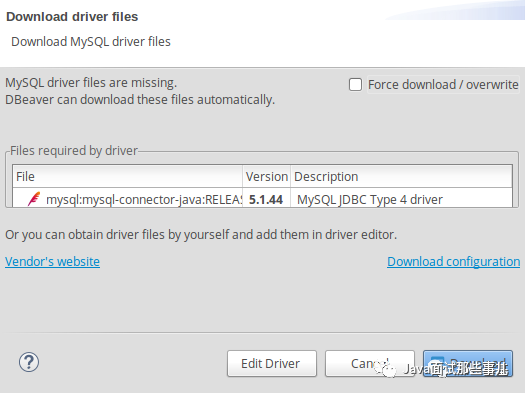The width and height of the screenshot is (525, 393).
Task: Click the icon inside the Download button
Action: pos(437,364)
